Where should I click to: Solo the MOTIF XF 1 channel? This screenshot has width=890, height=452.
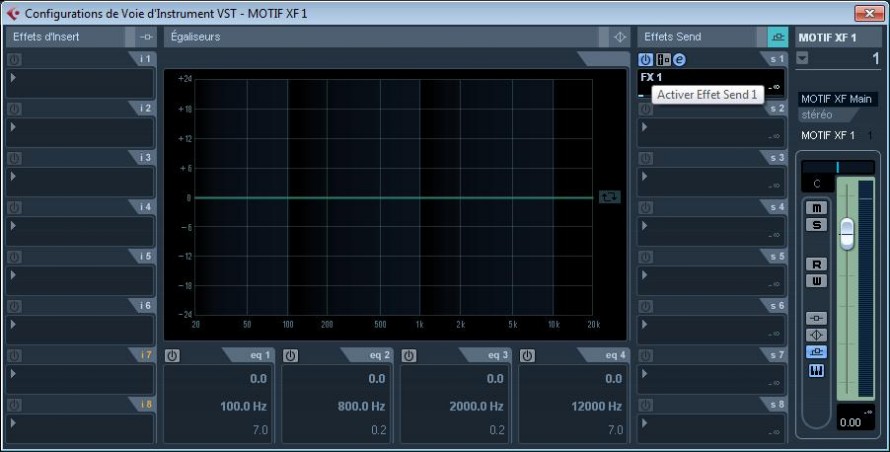[x=817, y=225]
